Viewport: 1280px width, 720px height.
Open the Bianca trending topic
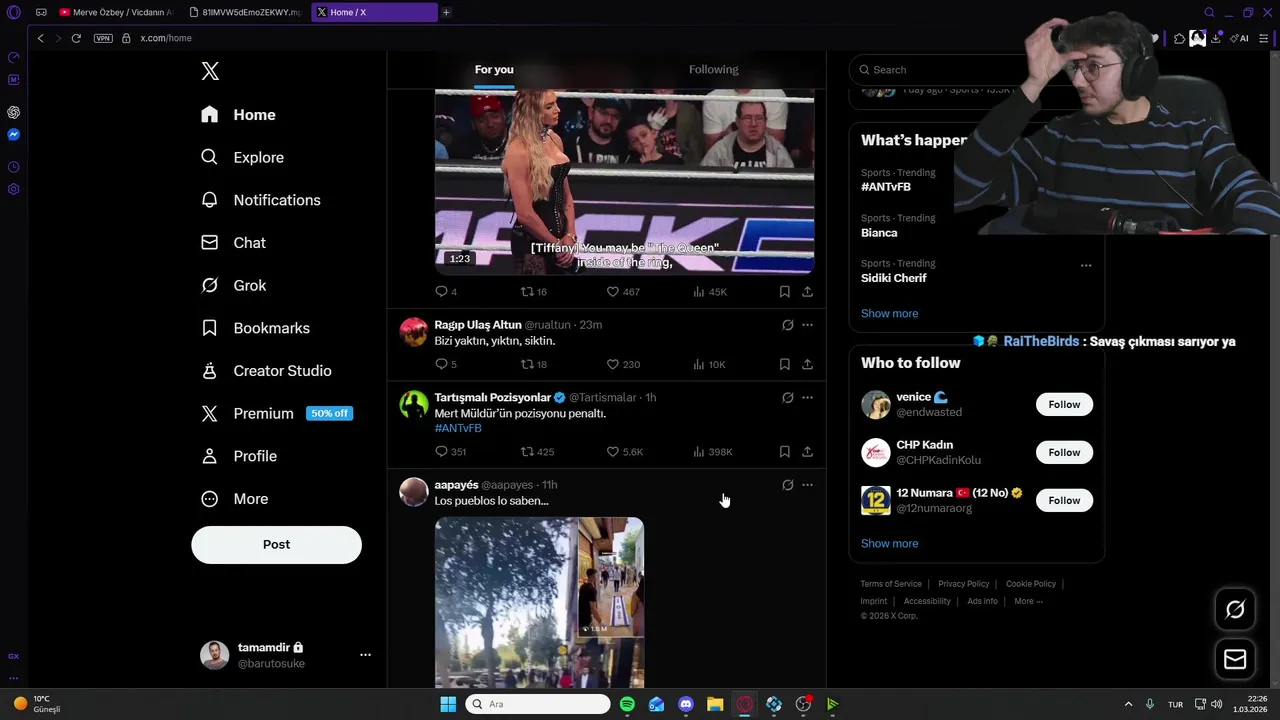[879, 233]
